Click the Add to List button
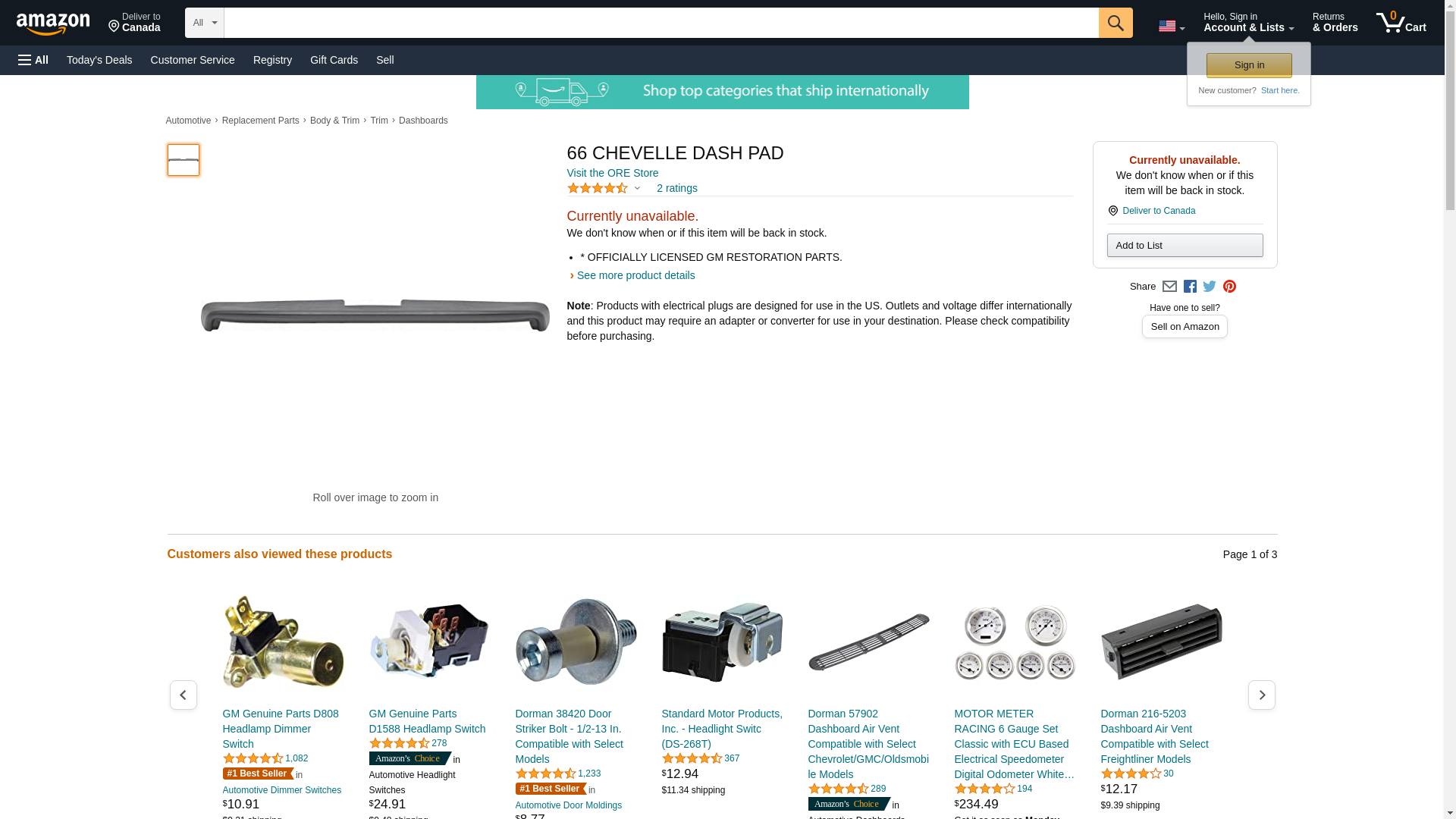The width and height of the screenshot is (1456, 819). (1184, 245)
